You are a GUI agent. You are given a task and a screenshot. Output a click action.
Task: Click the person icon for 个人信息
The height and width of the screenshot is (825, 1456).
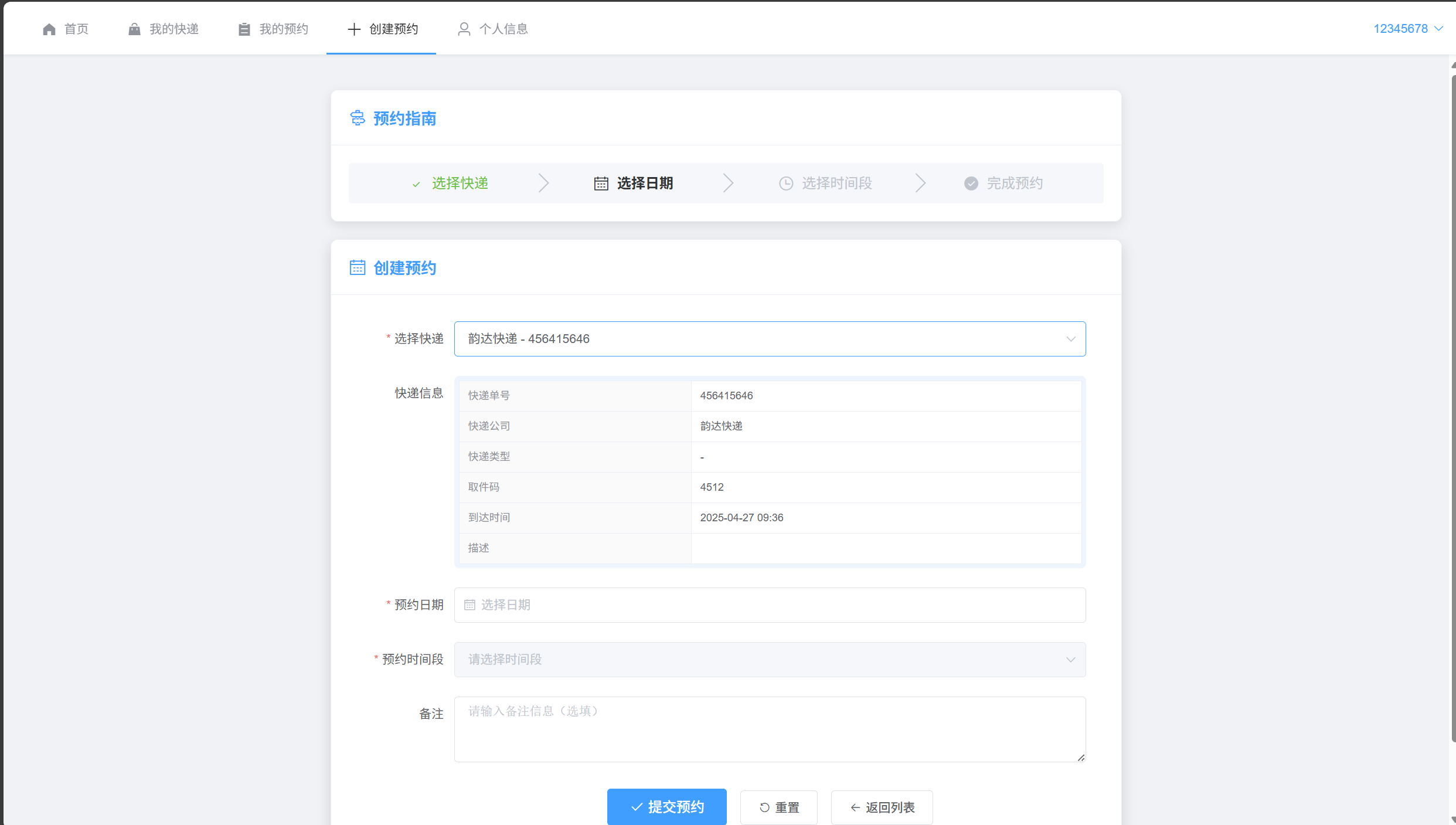[464, 29]
